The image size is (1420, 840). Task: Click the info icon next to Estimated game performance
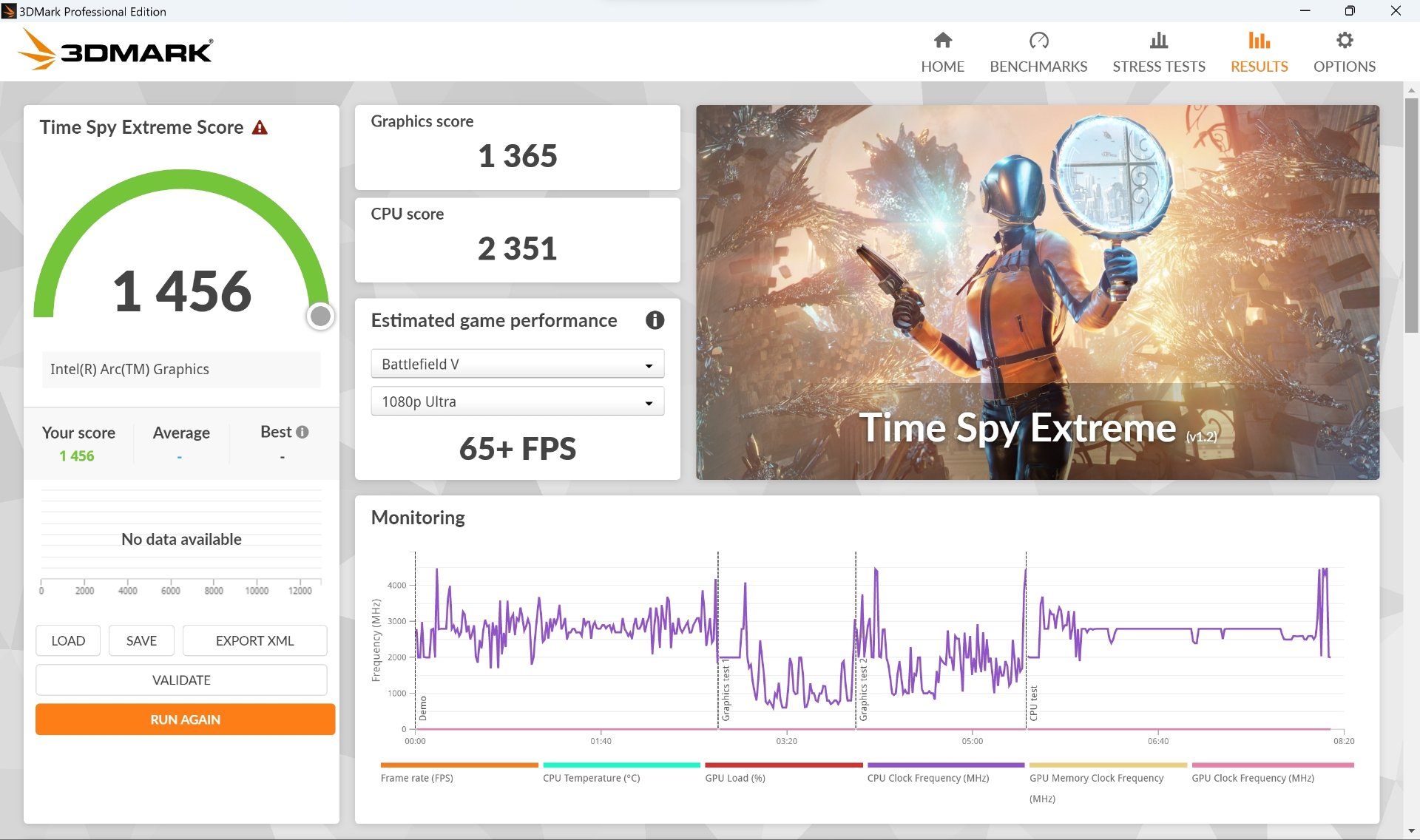655,320
